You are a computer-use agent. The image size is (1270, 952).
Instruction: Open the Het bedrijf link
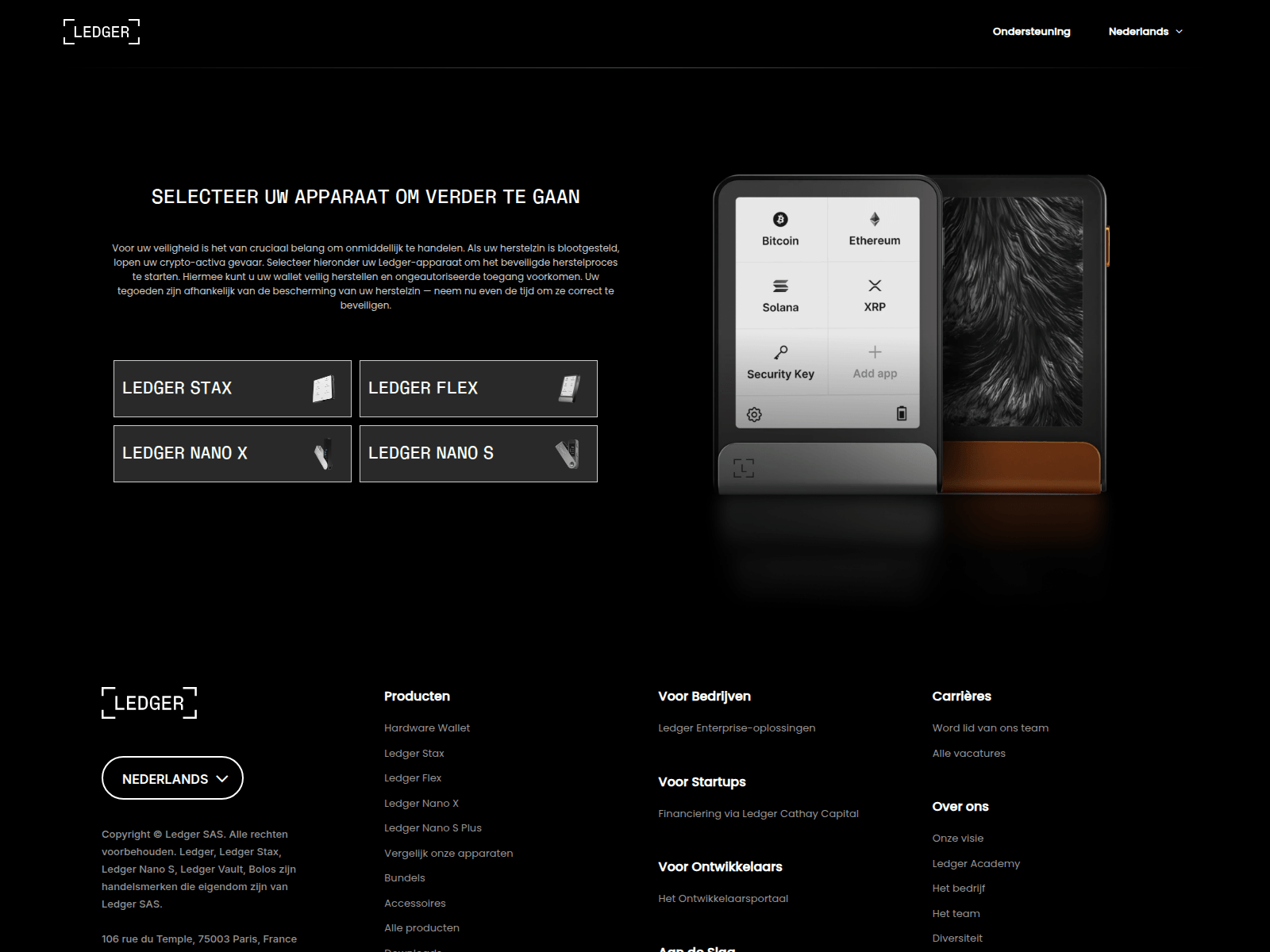click(x=958, y=889)
